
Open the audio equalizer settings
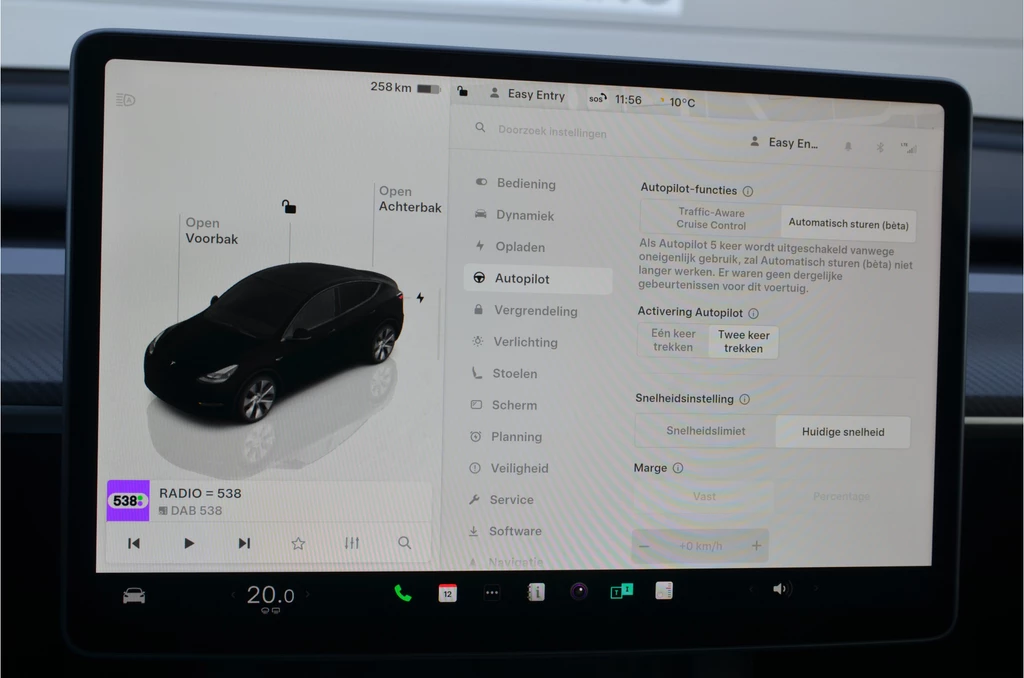[x=352, y=543]
